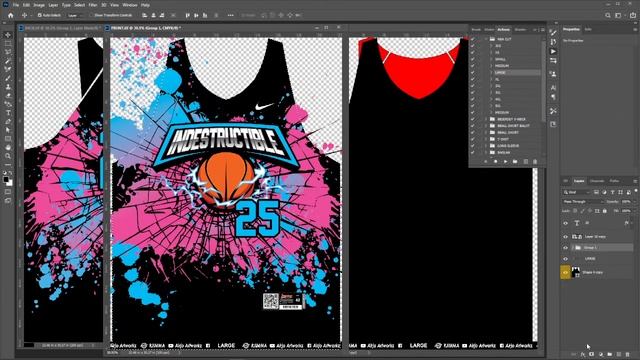Expand the Group 1 layer group
The height and width of the screenshot is (360, 640).
click(x=572, y=247)
